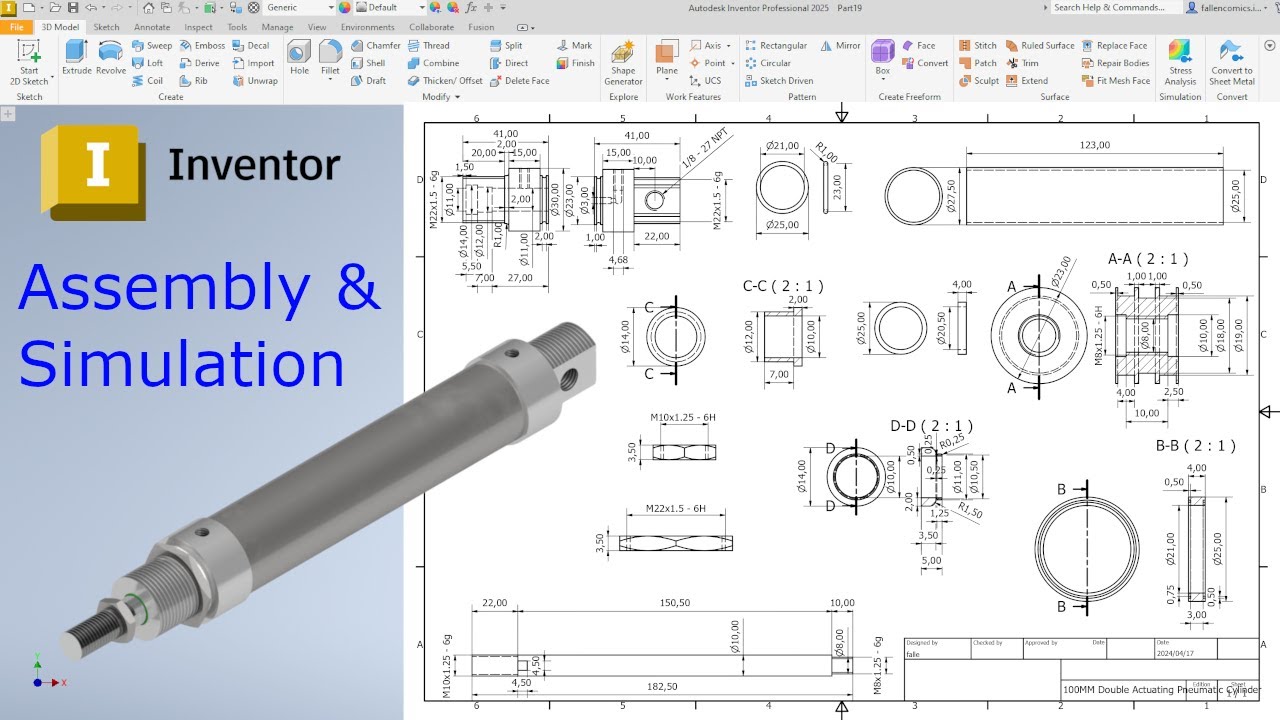
Task: Click the Fit Mesh Face button
Action: point(1115,81)
